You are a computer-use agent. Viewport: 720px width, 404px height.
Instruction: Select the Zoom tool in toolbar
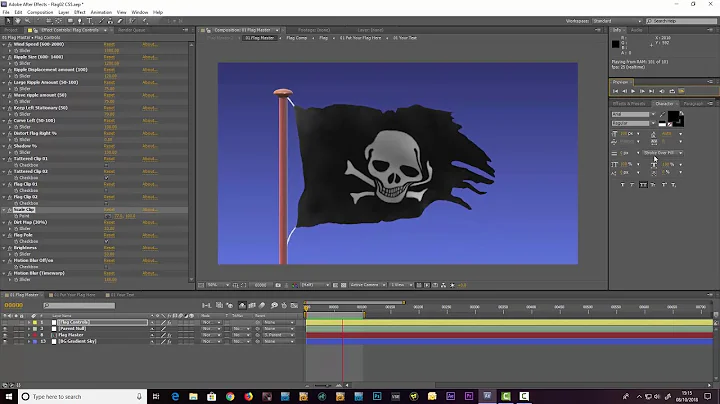(x=28, y=21)
